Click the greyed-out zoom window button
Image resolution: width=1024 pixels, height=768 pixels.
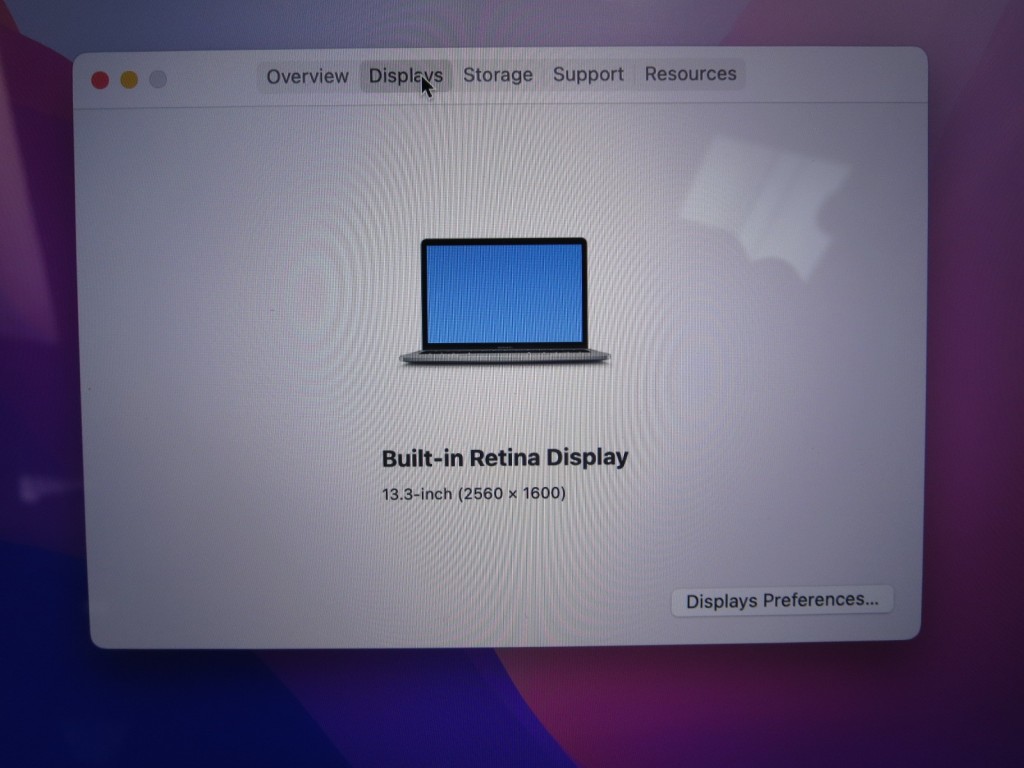click(x=158, y=79)
